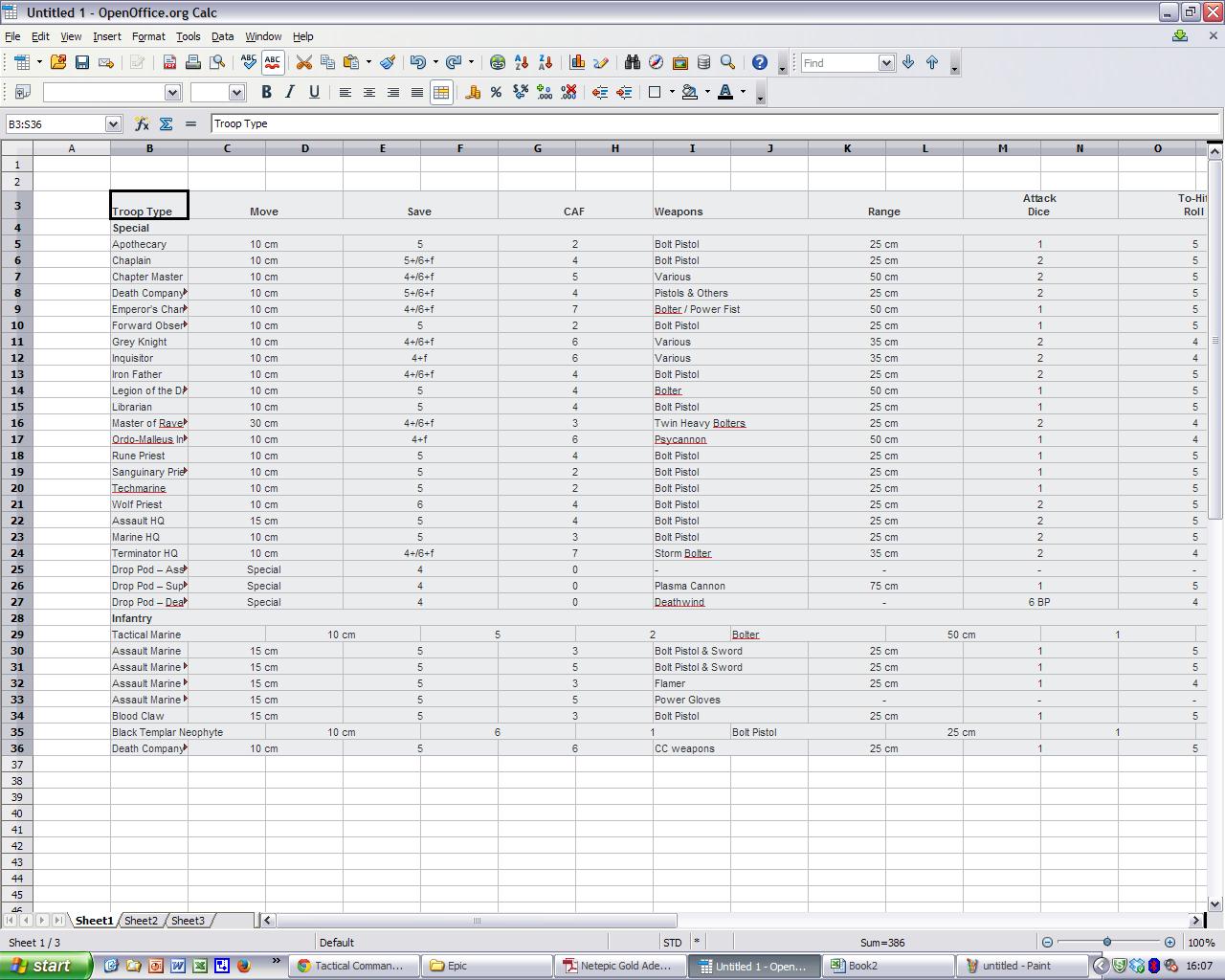The height and width of the screenshot is (980, 1225).
Task: Click the Format Paintbrush icon
Action: (x=388, y=62)
